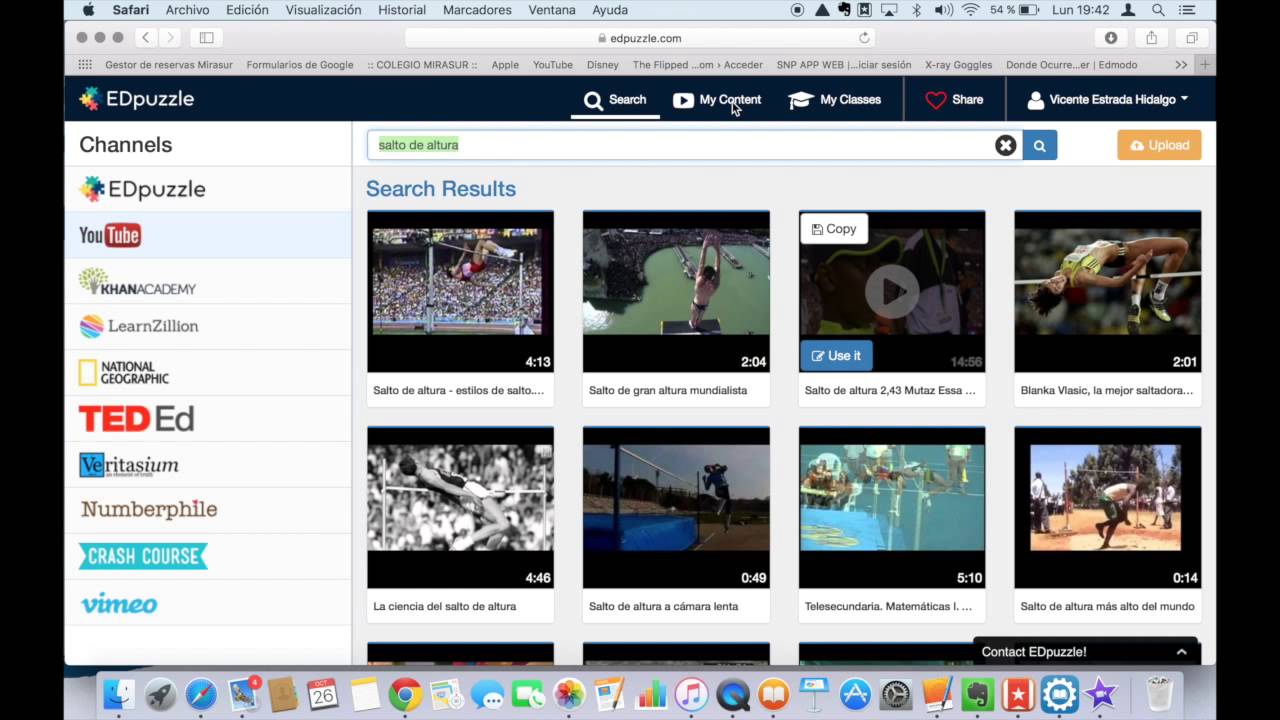
Task: Expand the Contact EDpuzzle chat panel
Action: [1086, 652]
